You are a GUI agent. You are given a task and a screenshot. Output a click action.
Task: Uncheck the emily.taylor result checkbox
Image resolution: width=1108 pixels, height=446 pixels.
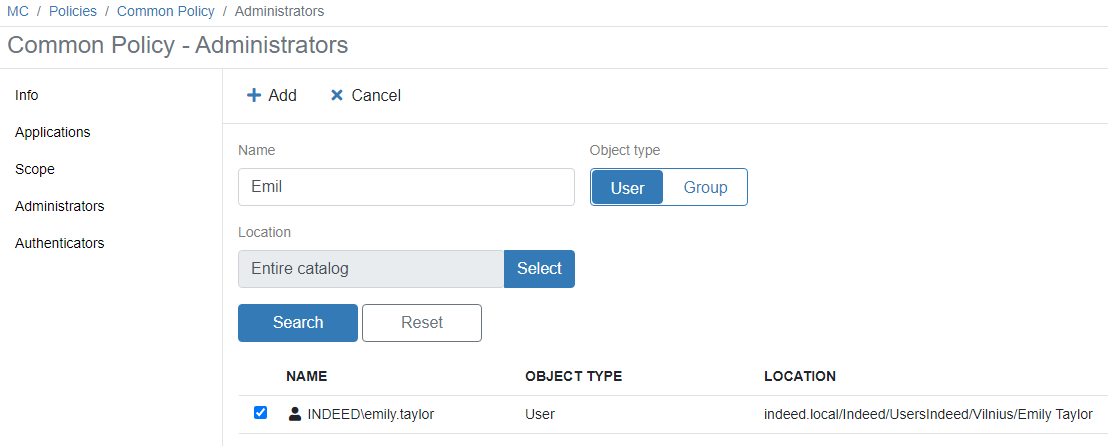coord(261,412)
